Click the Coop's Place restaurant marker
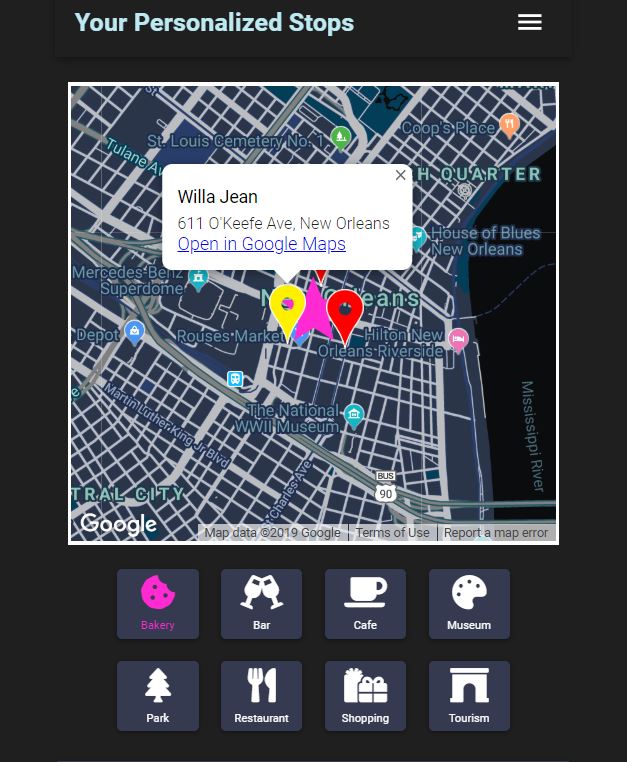This screenshot has width=627, height=762. (509, 125)
